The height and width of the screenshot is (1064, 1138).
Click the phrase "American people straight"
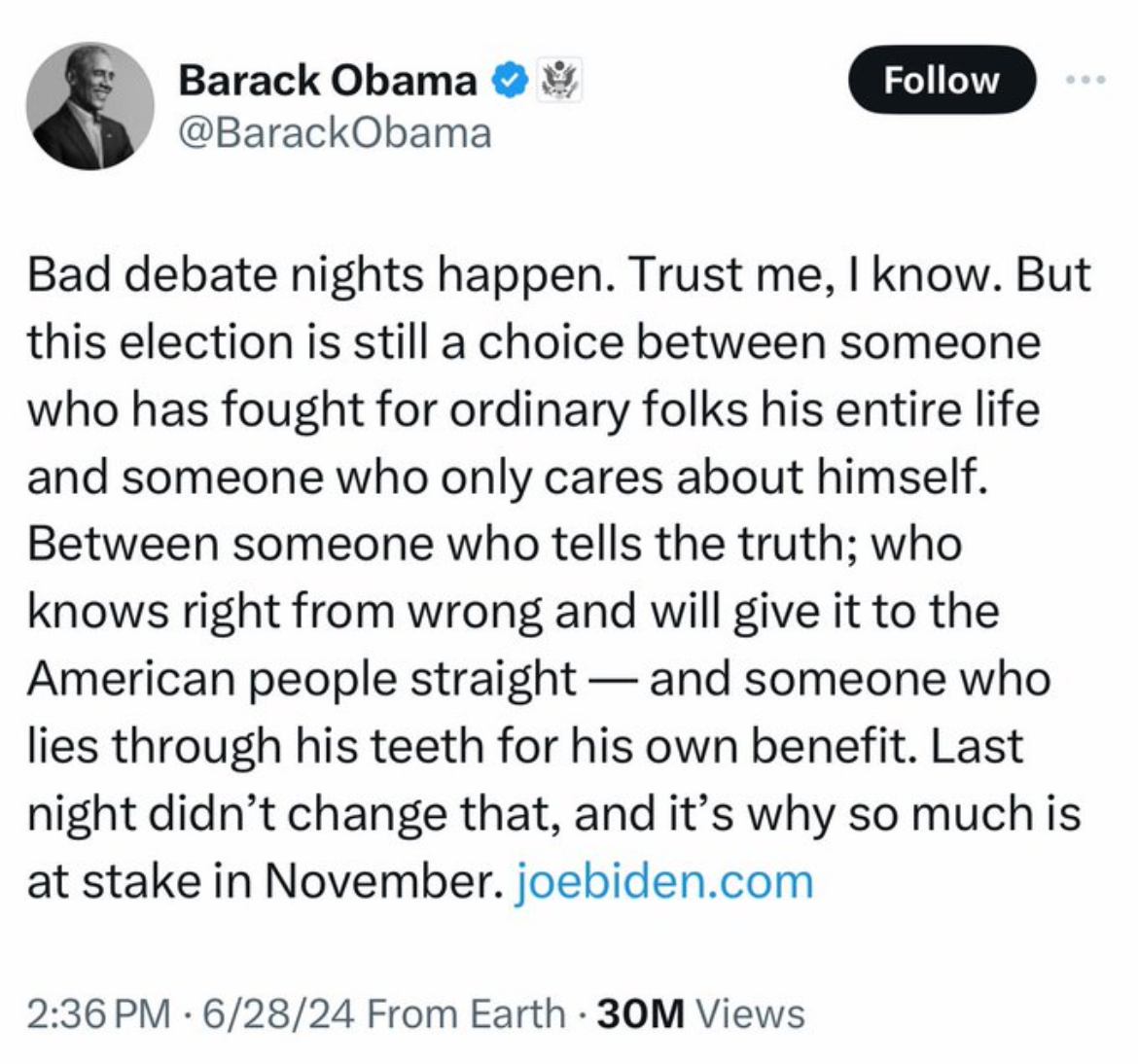coord(302,678)
